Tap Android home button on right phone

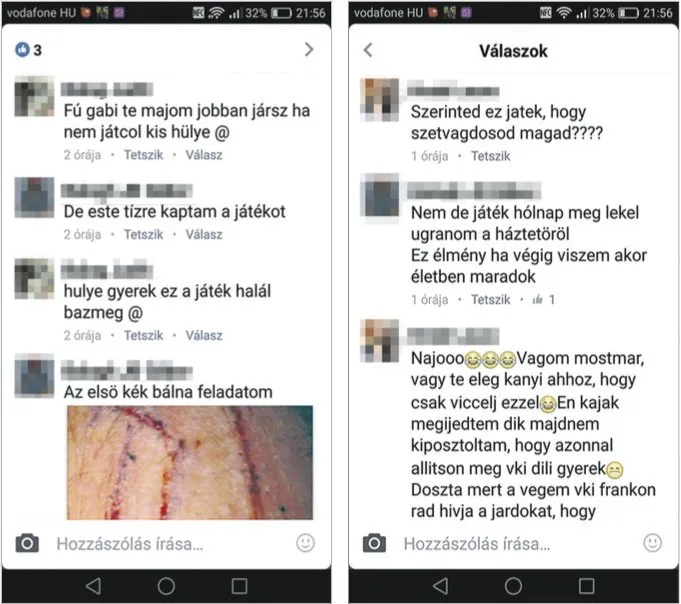[513, 586]
